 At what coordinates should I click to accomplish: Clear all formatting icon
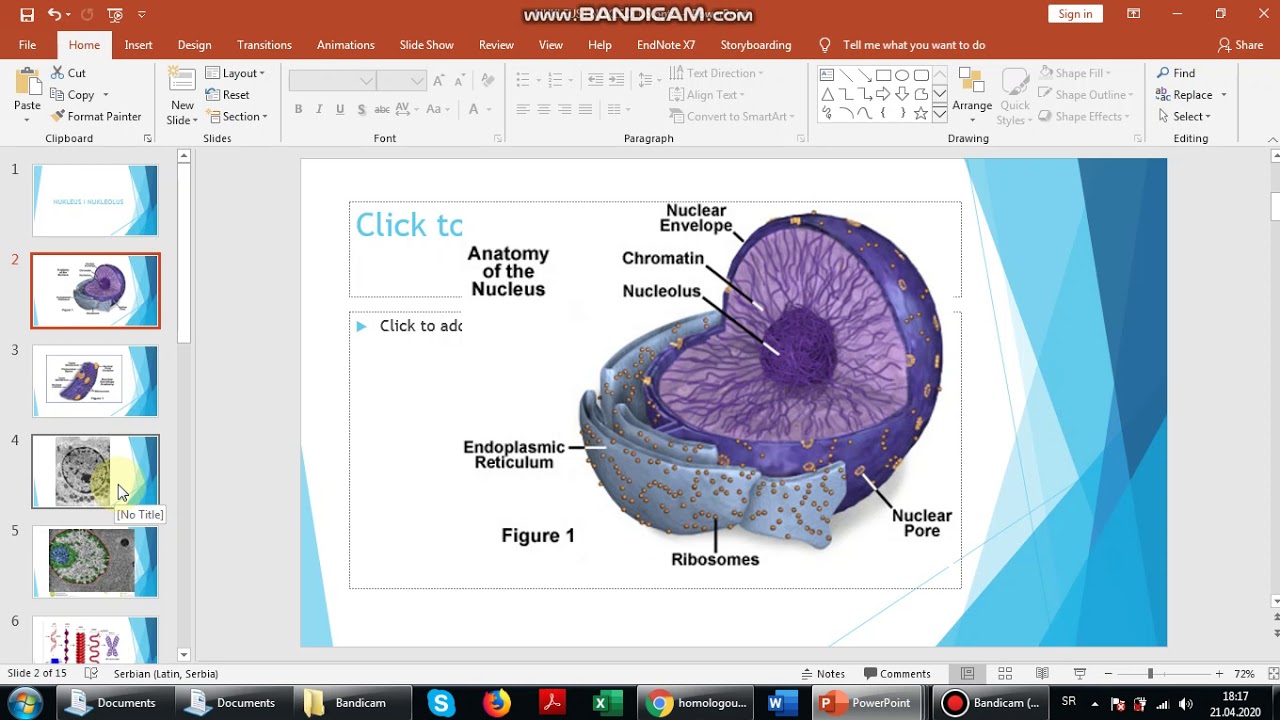click(x=487, y=80)
